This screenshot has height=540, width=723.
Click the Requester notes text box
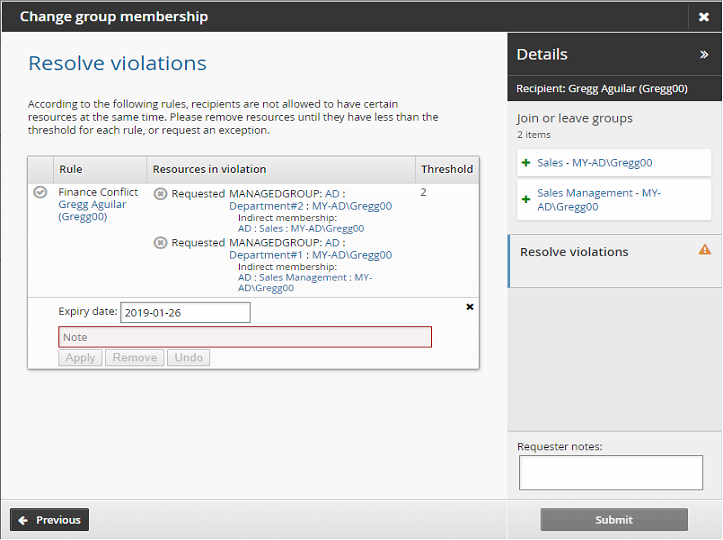[x=610, y=473]
